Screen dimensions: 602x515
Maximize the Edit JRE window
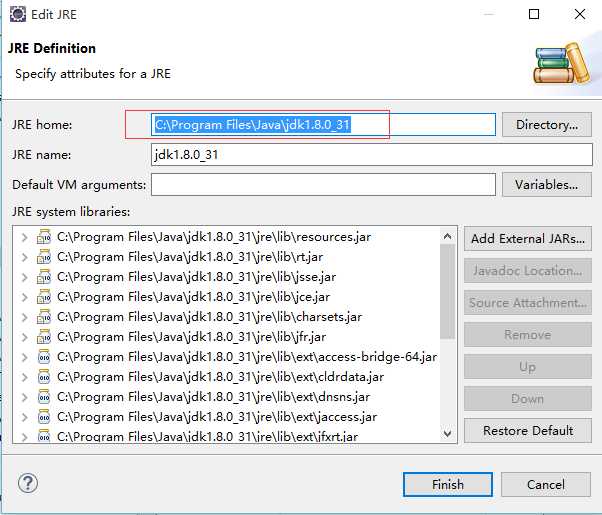[x=534, y=14]
